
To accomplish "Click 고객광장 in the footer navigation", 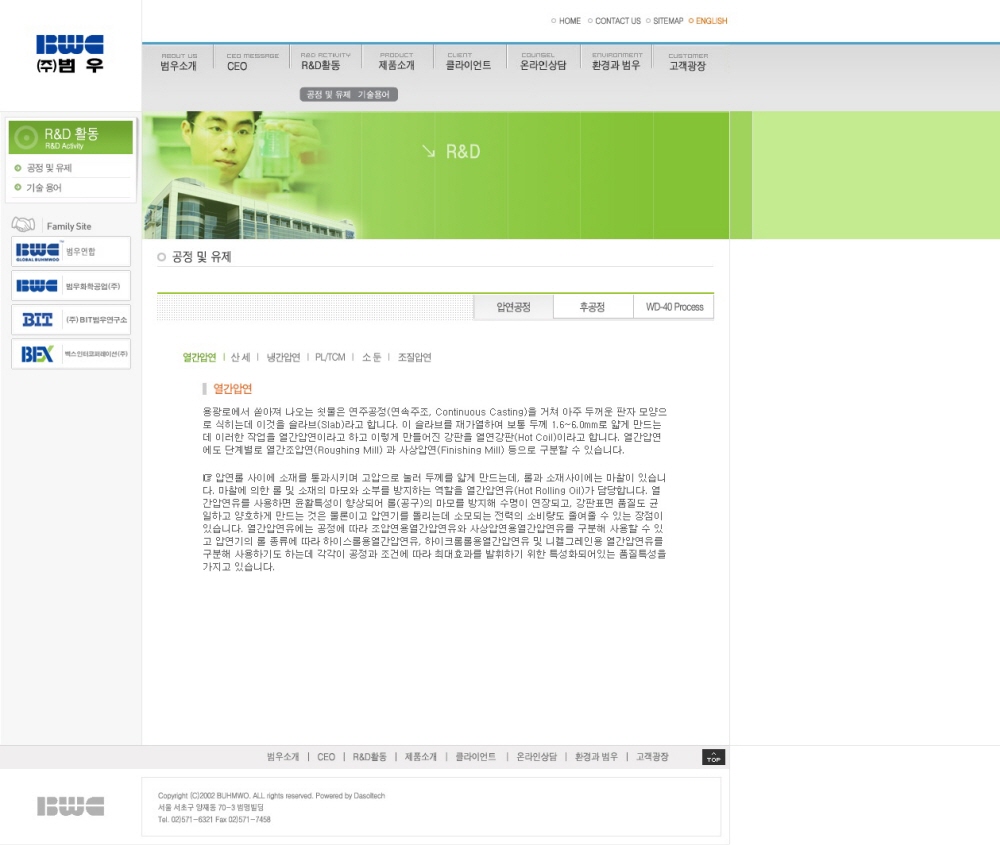I will [652, 757].
